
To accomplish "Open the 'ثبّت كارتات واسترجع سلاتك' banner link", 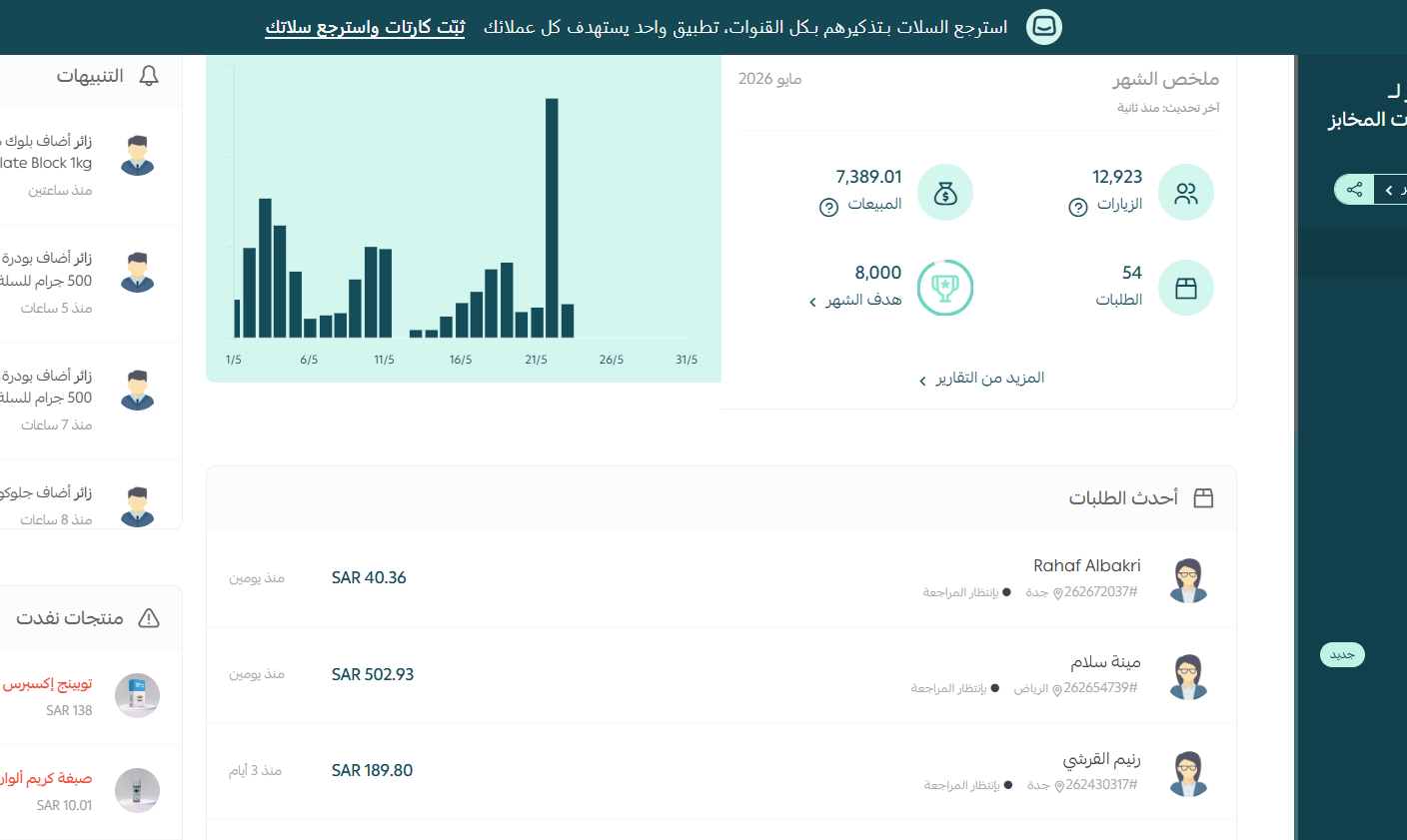I will click(x=365, y=27).
